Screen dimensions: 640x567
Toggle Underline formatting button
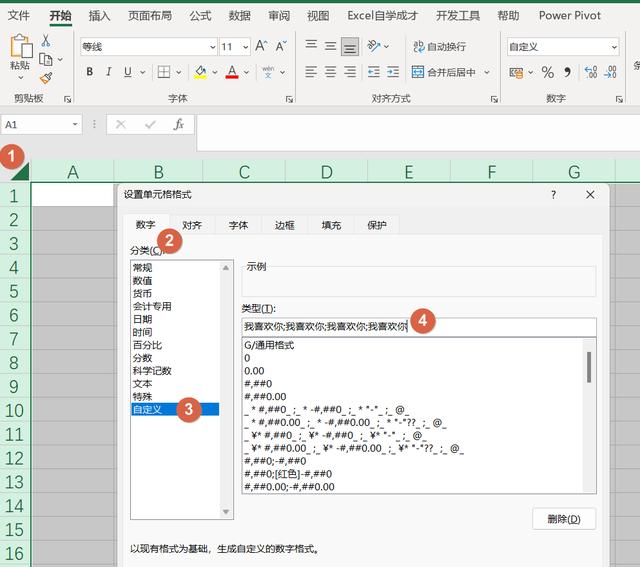click(x=128, y=72)
